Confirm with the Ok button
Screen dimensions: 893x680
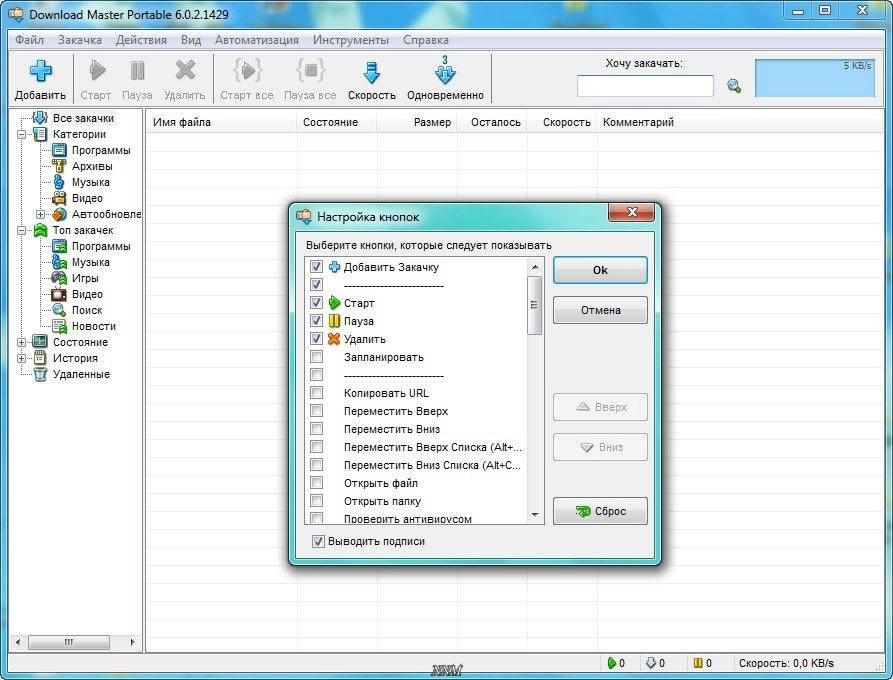600,270
